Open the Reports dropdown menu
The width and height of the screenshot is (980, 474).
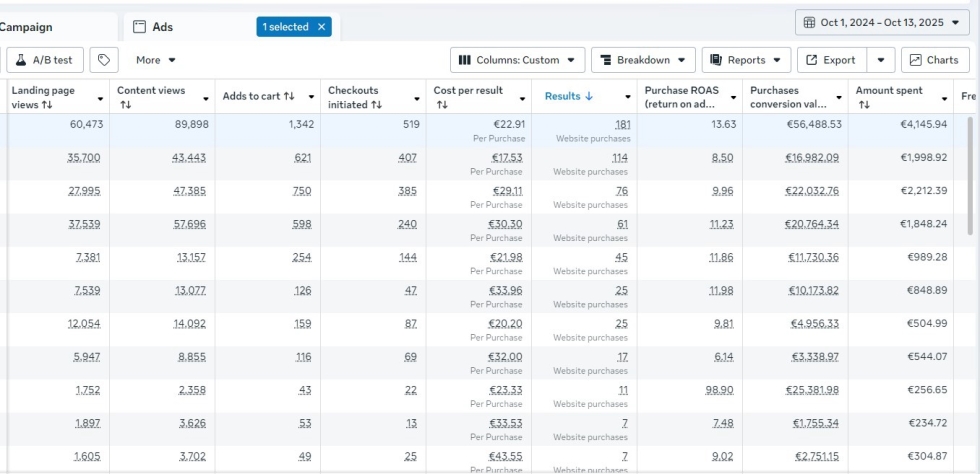(749, 60)
